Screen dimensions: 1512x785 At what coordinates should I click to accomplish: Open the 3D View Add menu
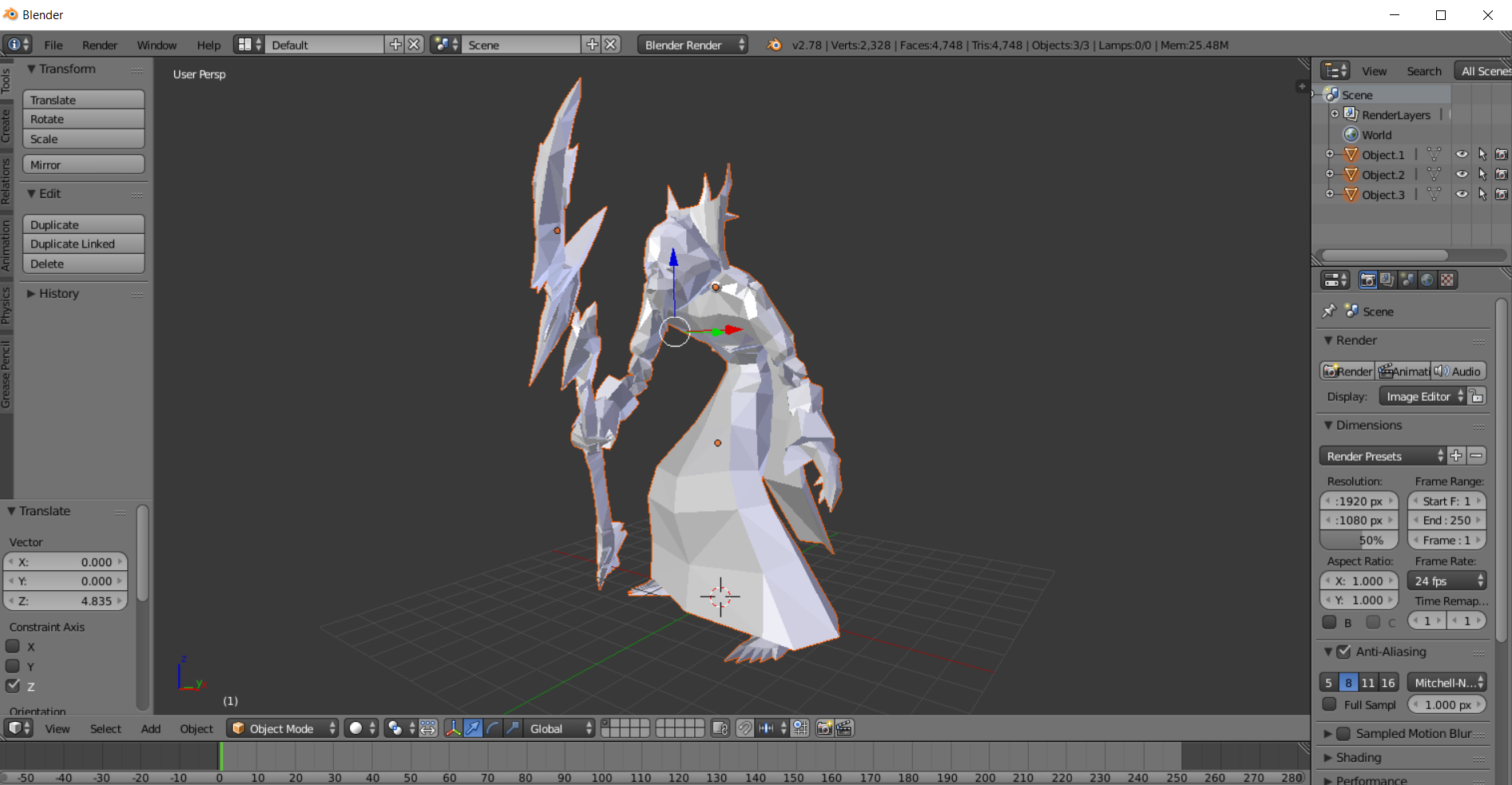151,728
